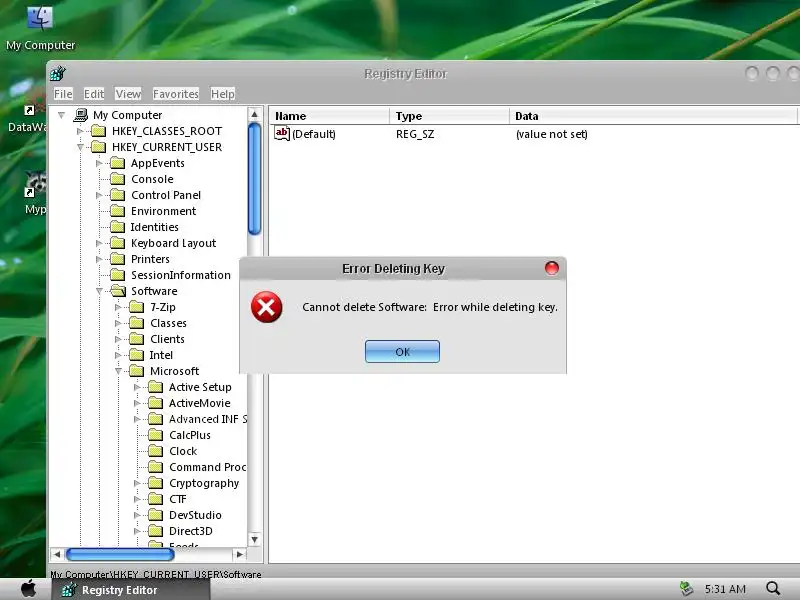Click the tree vertical scrollbar thumb
Image resolution: width=800 pixels, height=600 pixels.
(x=254, y=179)
